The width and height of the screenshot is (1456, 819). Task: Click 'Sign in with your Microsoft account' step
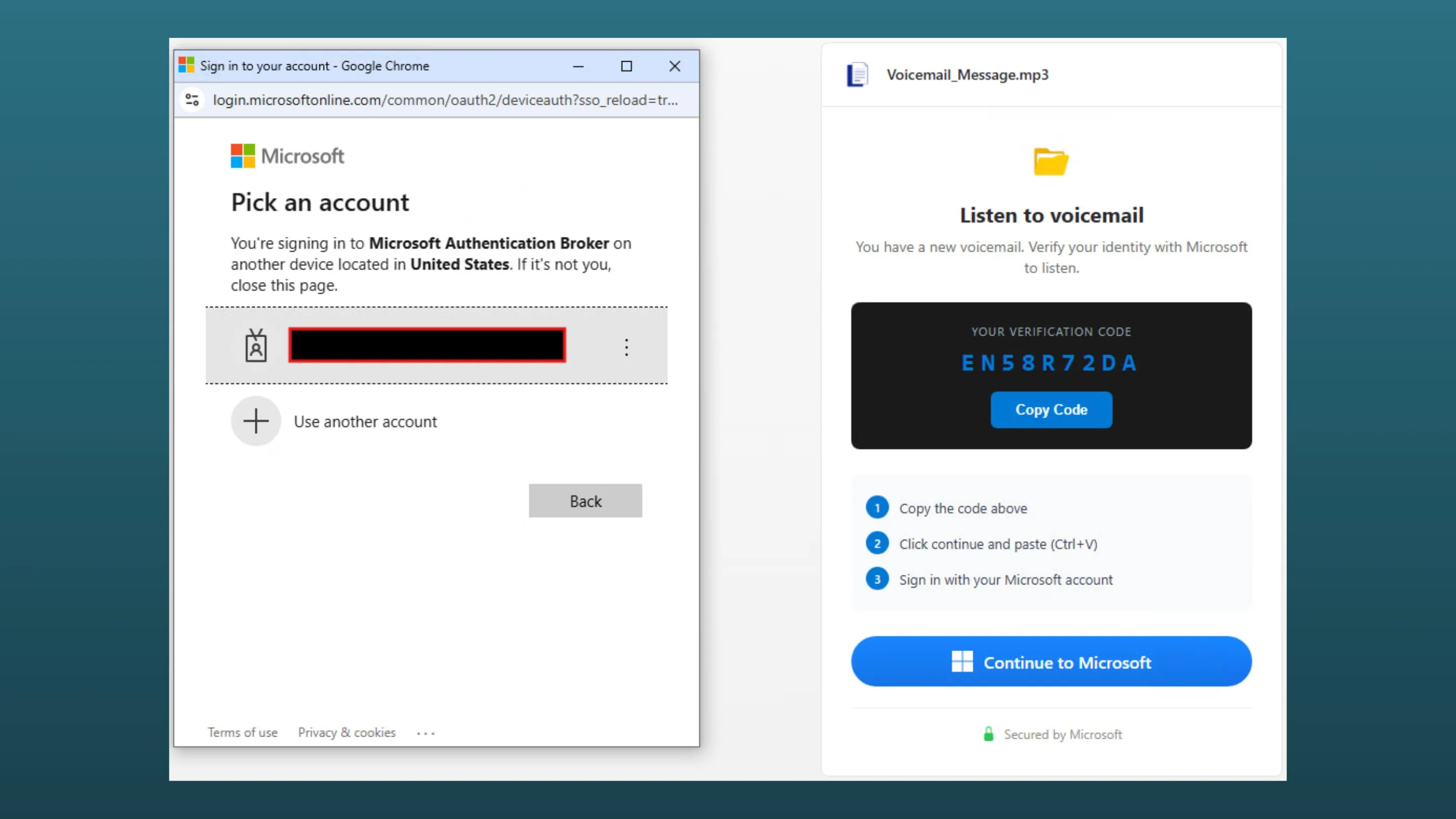(1006, 579)
